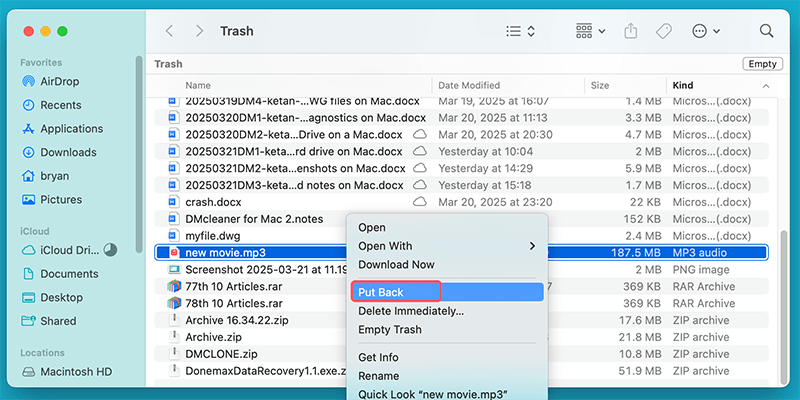800x400 pixels.
Task: Select the file crash.docx
Action: (x=213, y=202)
